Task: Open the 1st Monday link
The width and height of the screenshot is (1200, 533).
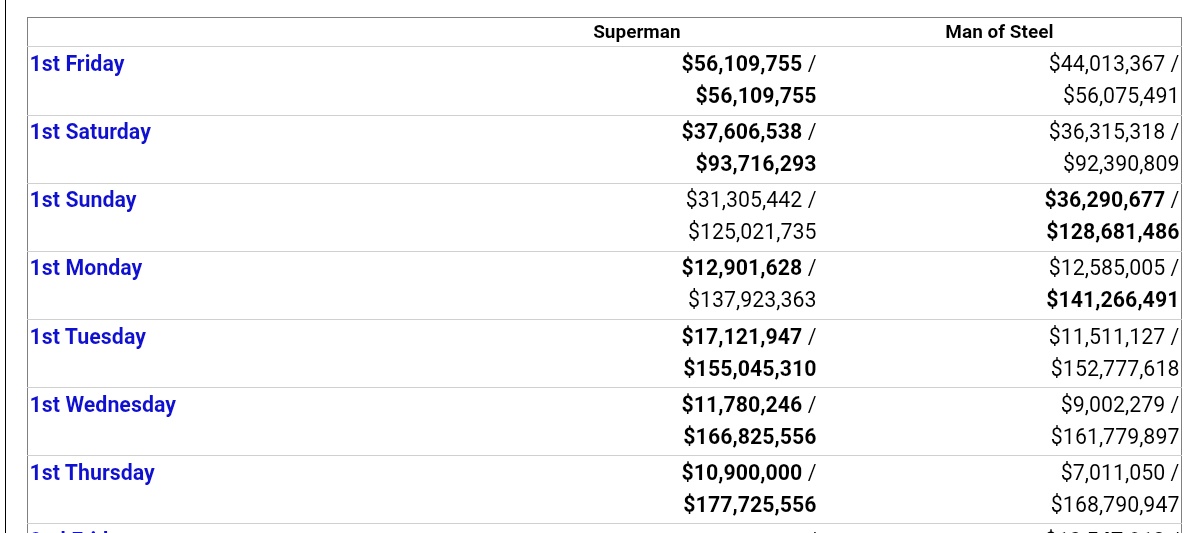Action: click(x=86, y=268)
